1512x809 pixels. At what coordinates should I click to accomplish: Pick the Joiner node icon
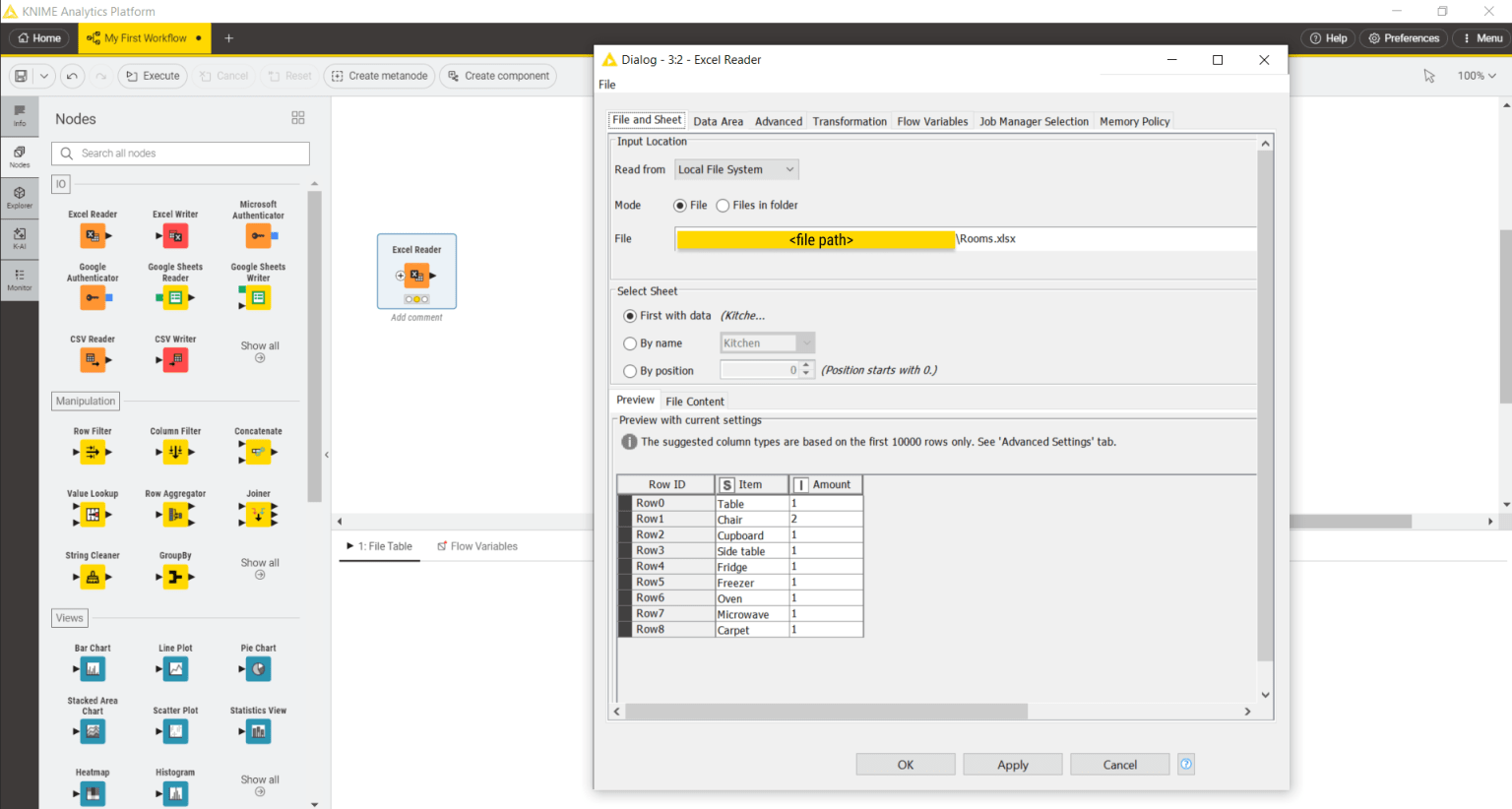[258, 515]
